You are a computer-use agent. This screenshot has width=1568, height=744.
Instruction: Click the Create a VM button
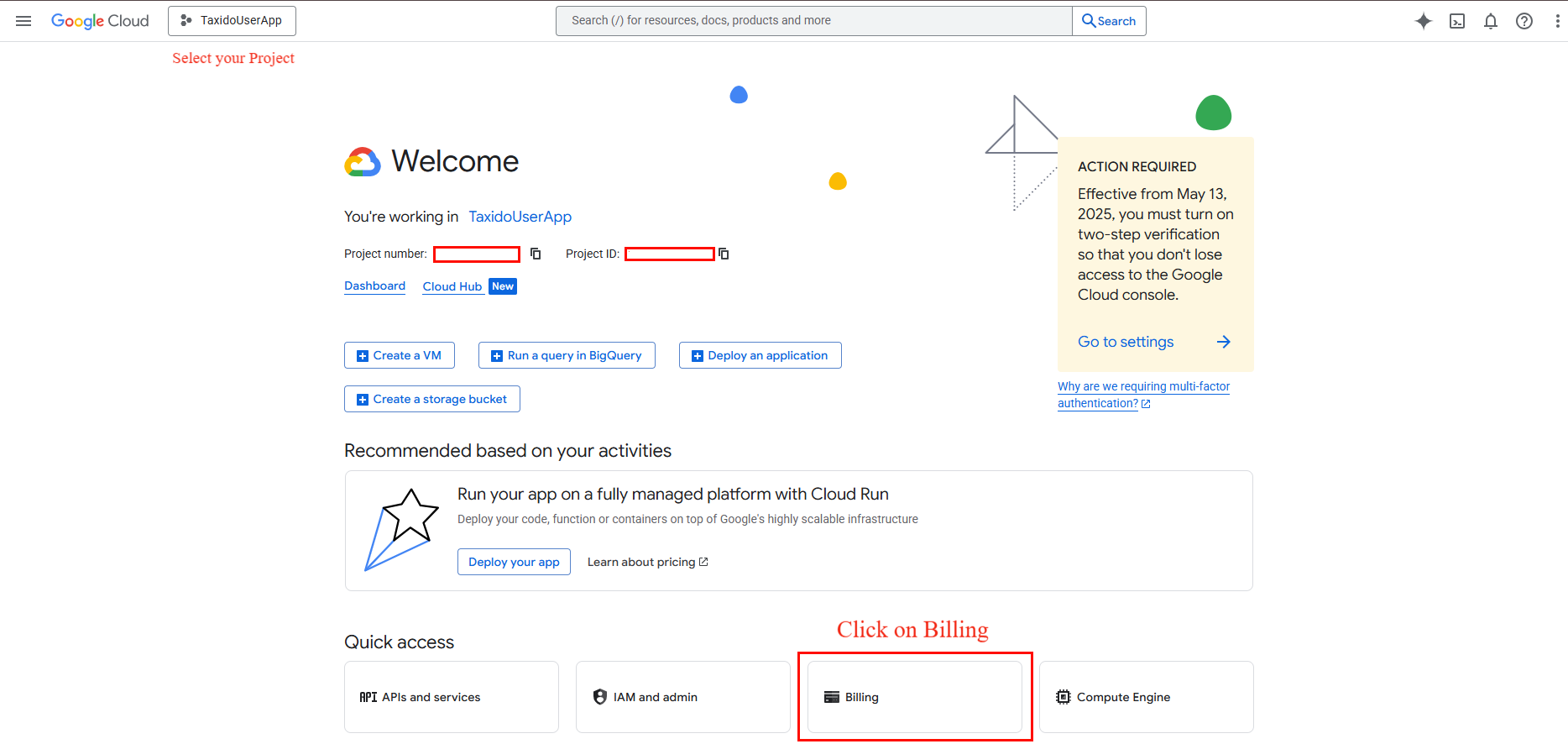click(x=400, y=355)
